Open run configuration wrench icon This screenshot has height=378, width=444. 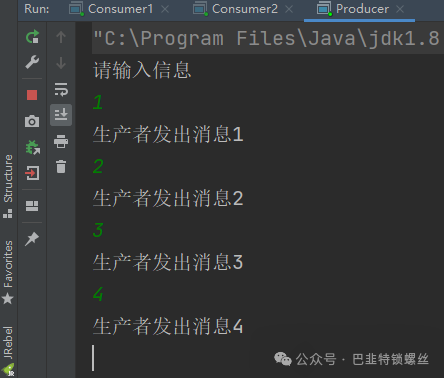tap(32, 62)
